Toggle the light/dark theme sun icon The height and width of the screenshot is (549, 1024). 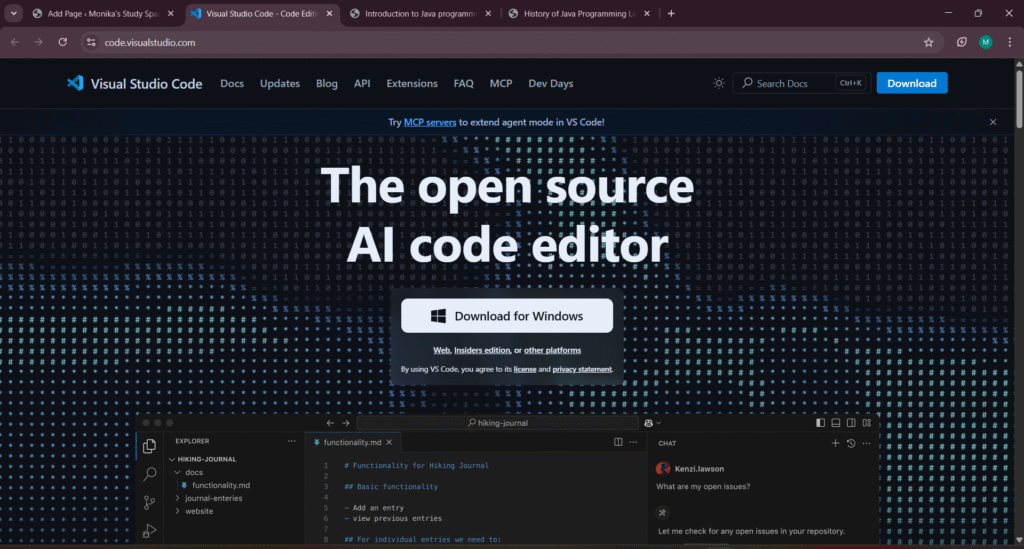coord(718,84)
